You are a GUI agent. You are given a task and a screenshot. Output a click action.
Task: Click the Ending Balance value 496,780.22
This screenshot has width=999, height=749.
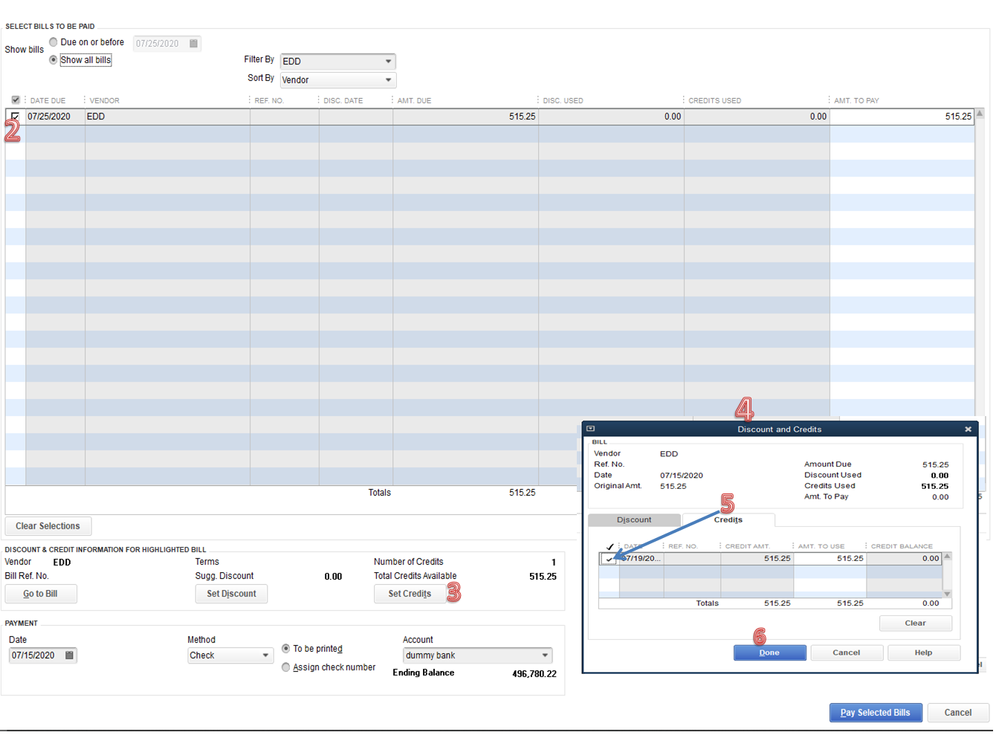[534, 673]
